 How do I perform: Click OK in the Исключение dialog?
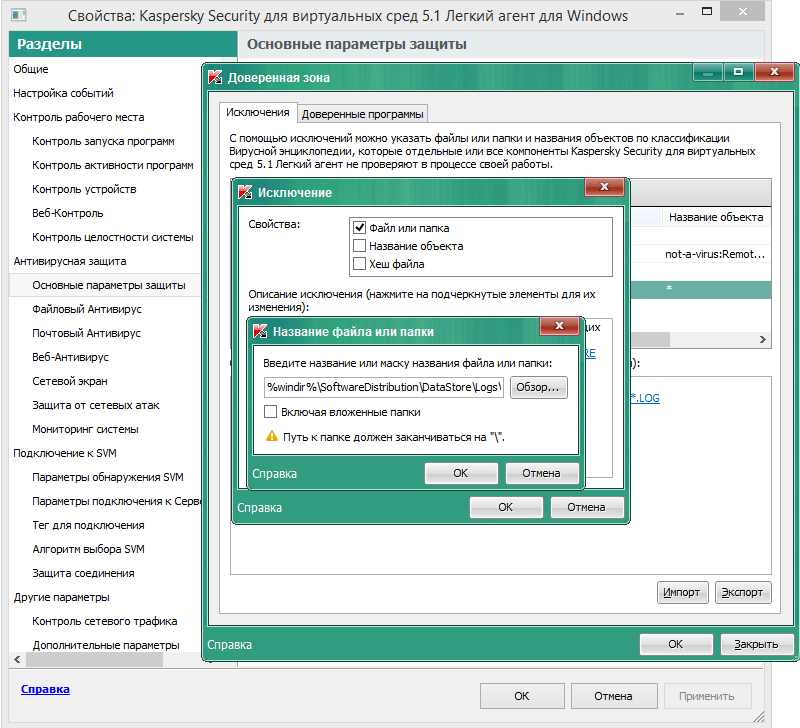pos(506,507)
